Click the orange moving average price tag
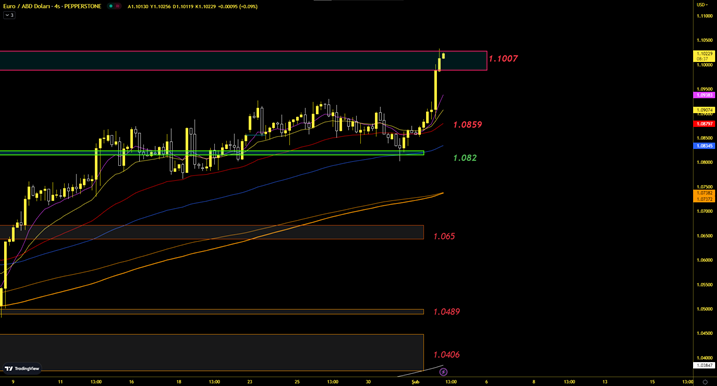 [x=704, y=196]
